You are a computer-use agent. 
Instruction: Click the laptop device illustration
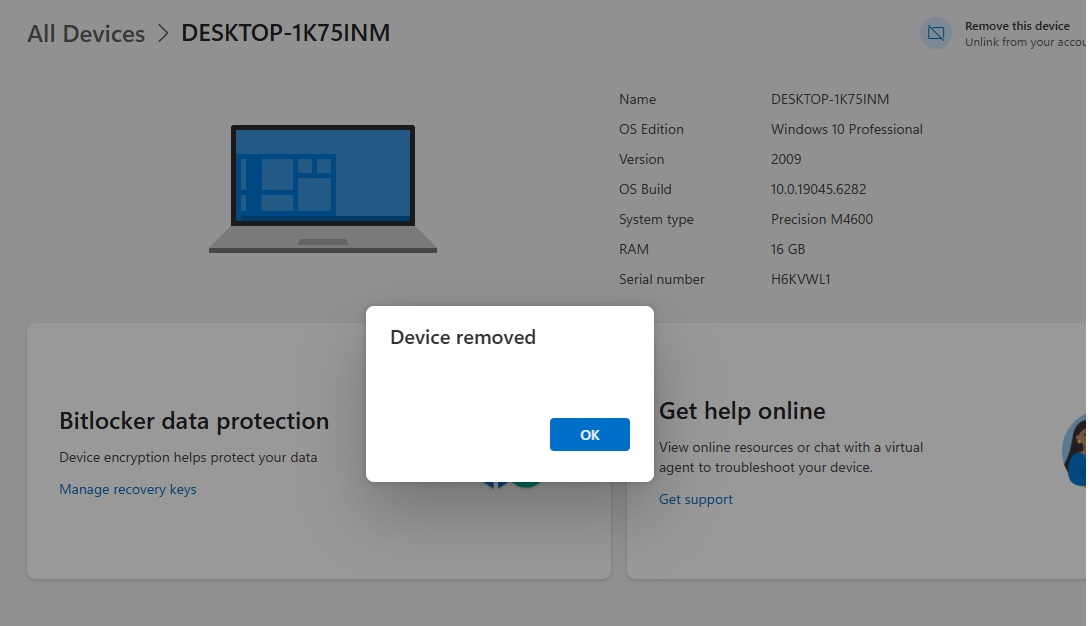pyautogui.click(x=322, y=190)
